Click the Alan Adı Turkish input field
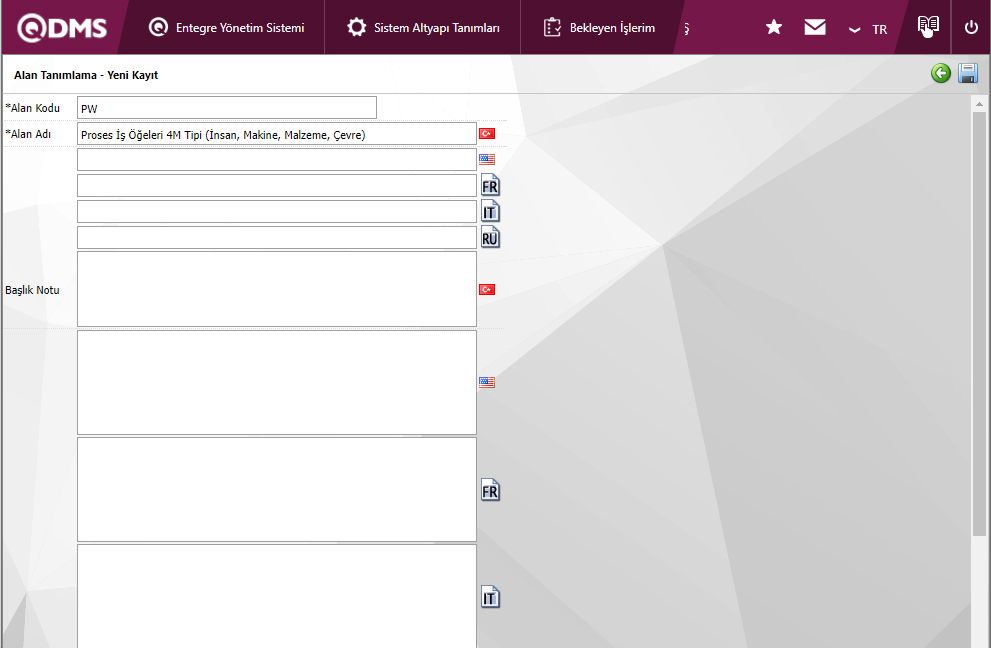Image resolution: width=991 pixels, height=648 pixels. click(277, 134)
